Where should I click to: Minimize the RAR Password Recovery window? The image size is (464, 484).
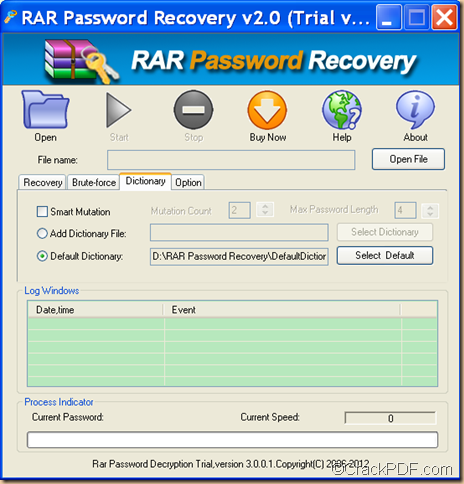tap(389, 17)
